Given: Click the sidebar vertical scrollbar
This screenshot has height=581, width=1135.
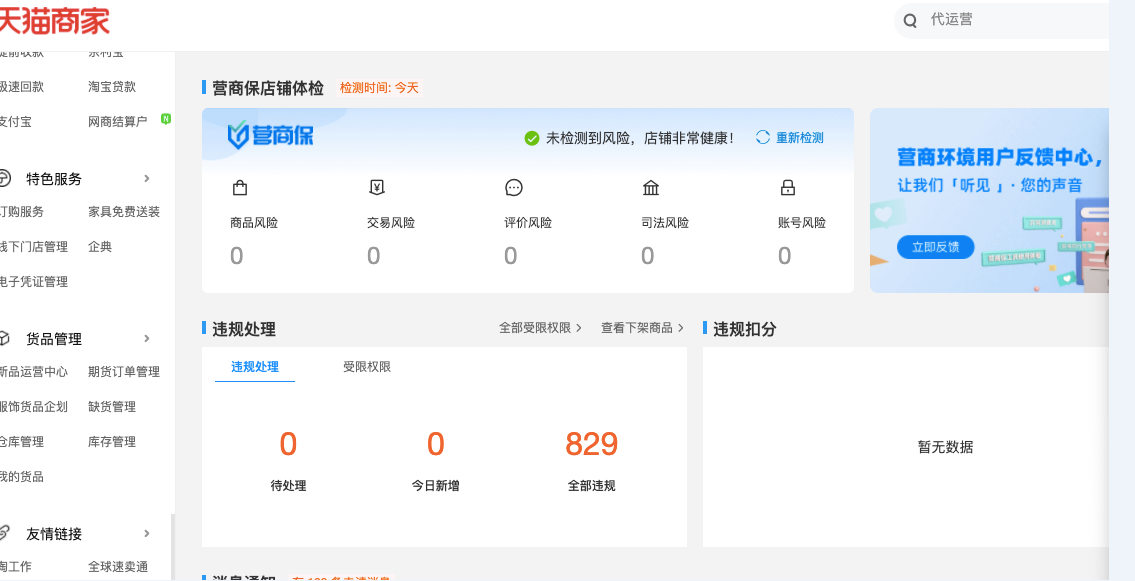Looking at the screenshot, I should click(172, 546).
